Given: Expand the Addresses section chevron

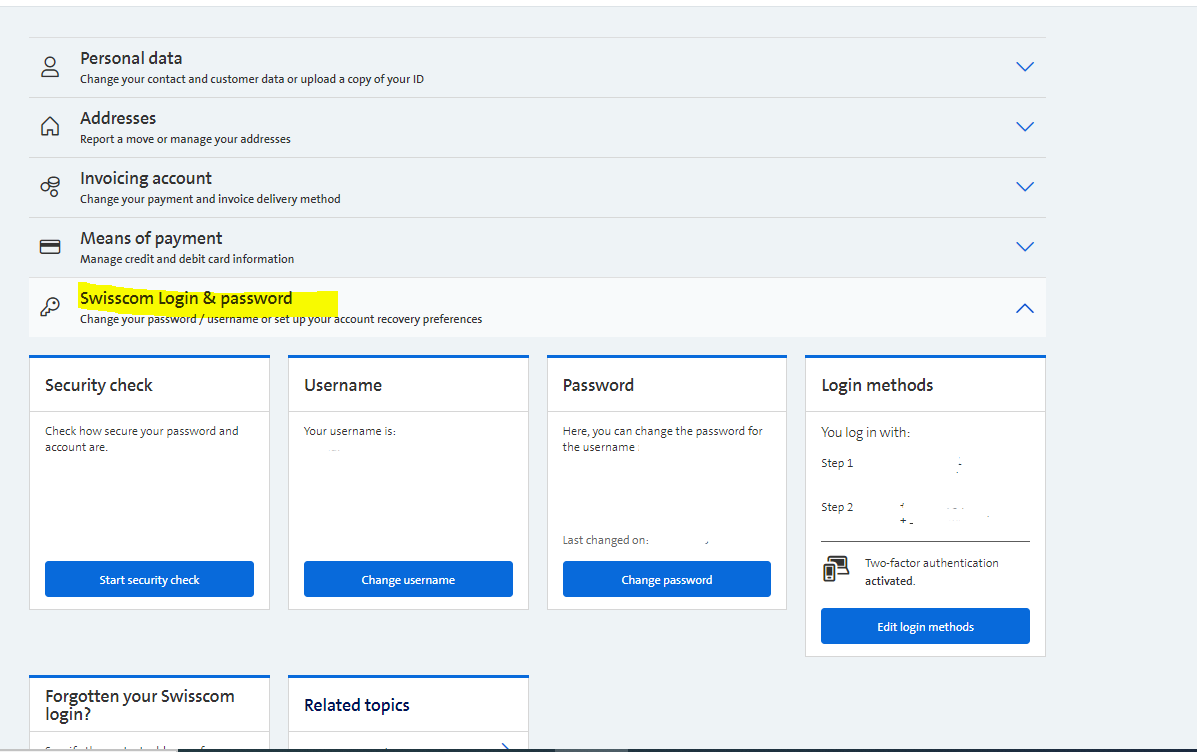Looking at the screenshot, I should coord(1024,127).
